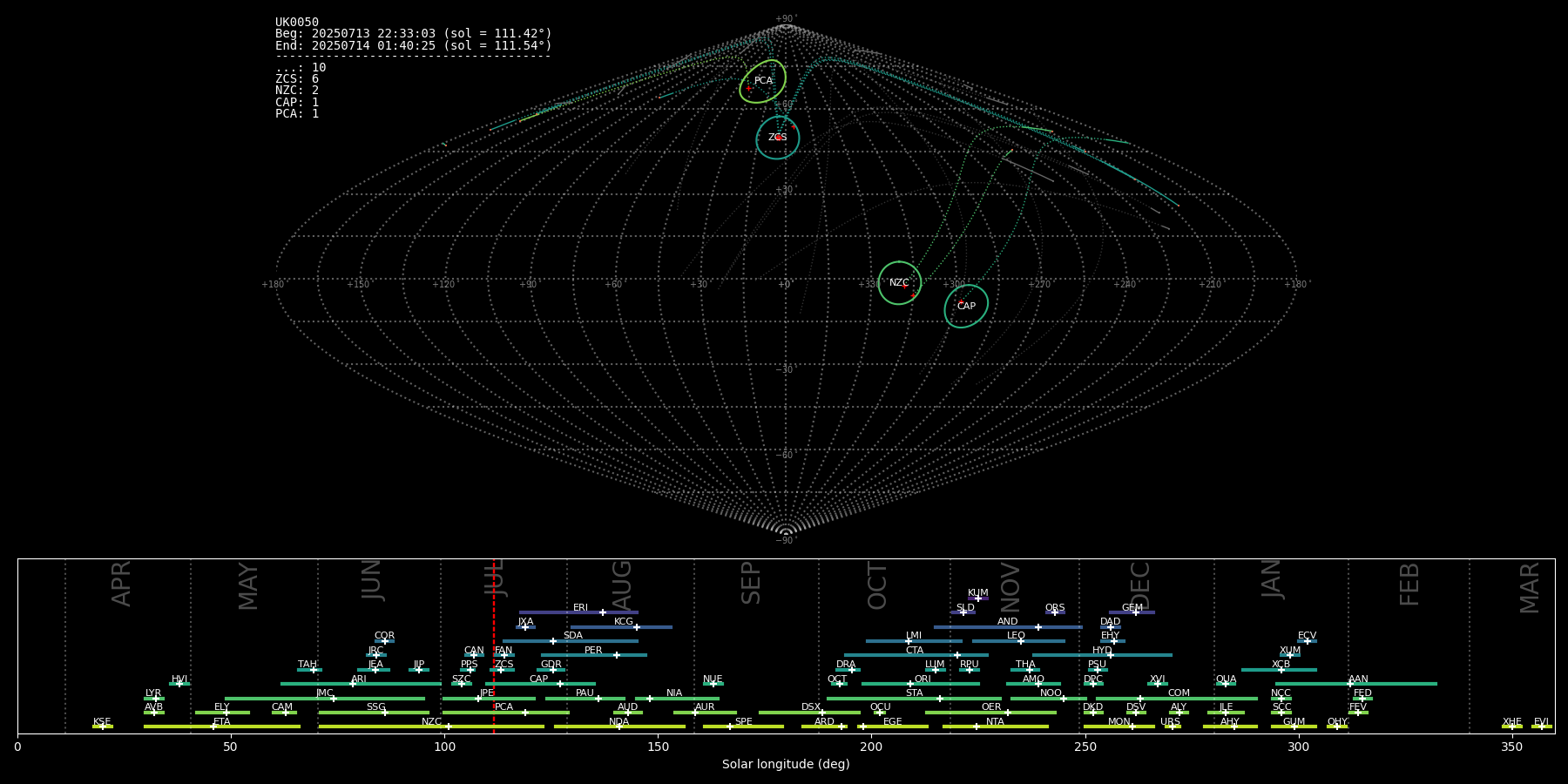Click the NIA shower bar in the timeline
The image size is (1568, 784).
click(677, 698)
